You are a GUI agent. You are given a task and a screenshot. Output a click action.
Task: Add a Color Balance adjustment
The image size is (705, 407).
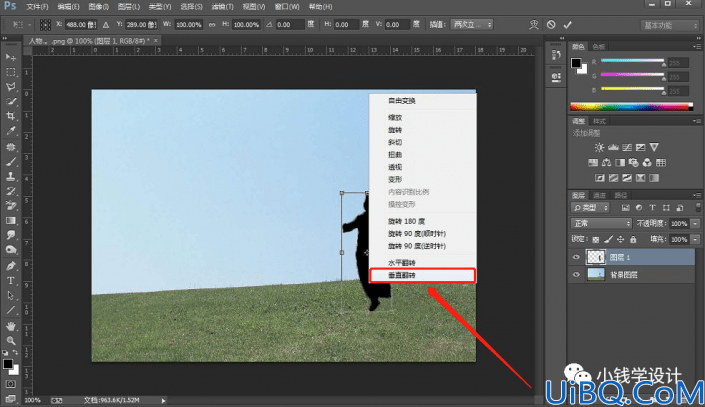607,163
